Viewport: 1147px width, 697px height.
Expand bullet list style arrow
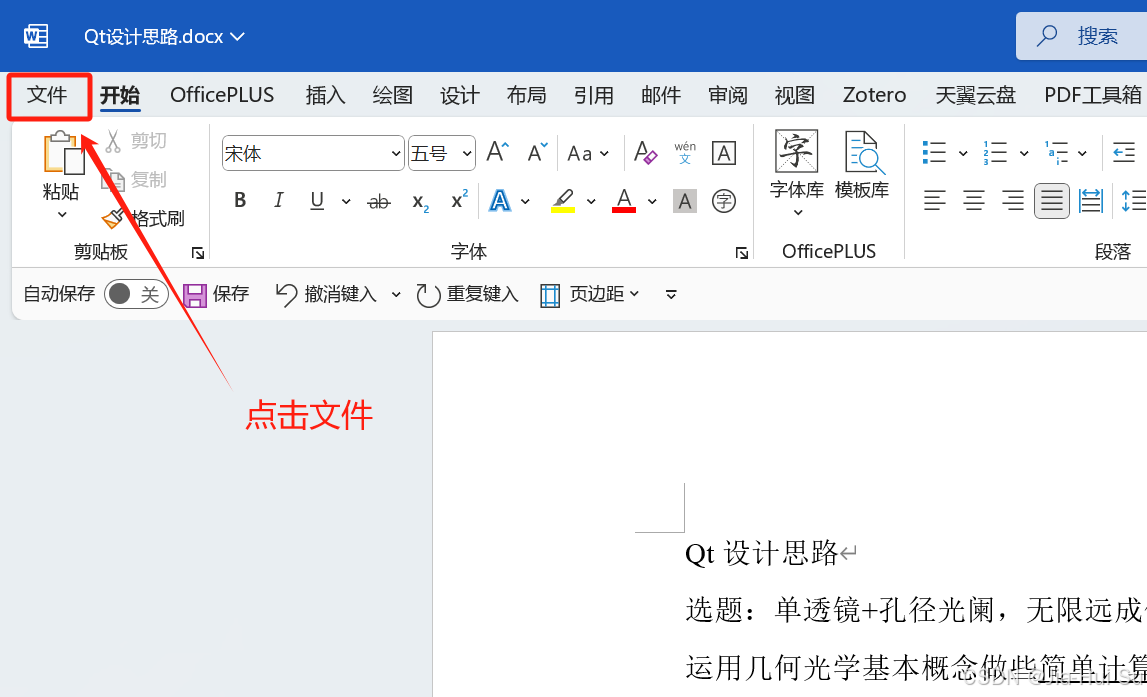point(963,154)
